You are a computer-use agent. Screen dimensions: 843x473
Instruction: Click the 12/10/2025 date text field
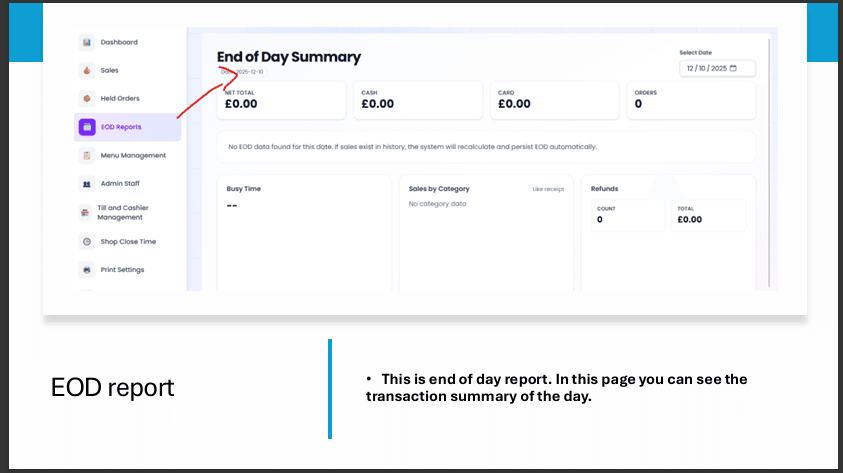click(x=705, y=69)
